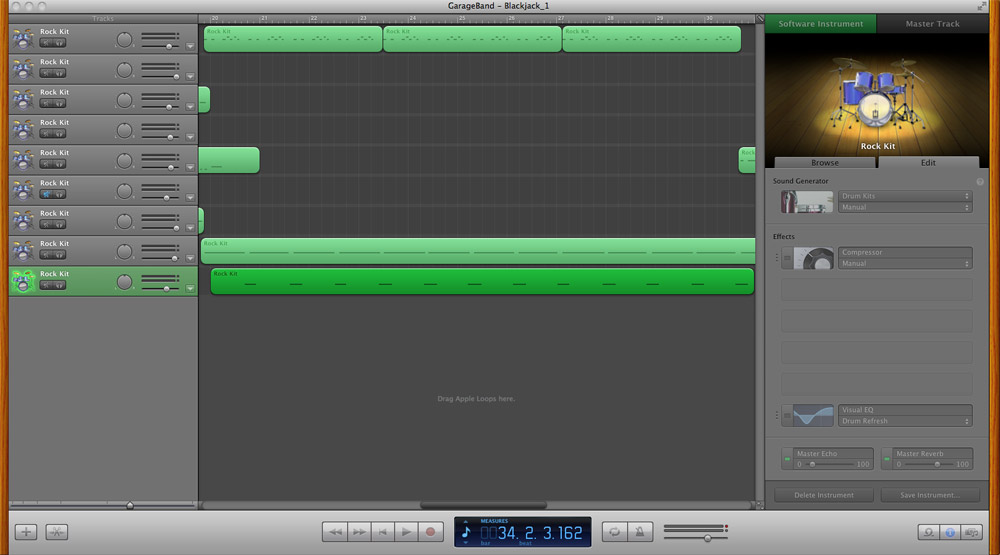
Task: Click the add new track plus button
Action: [x=26, y=531]
